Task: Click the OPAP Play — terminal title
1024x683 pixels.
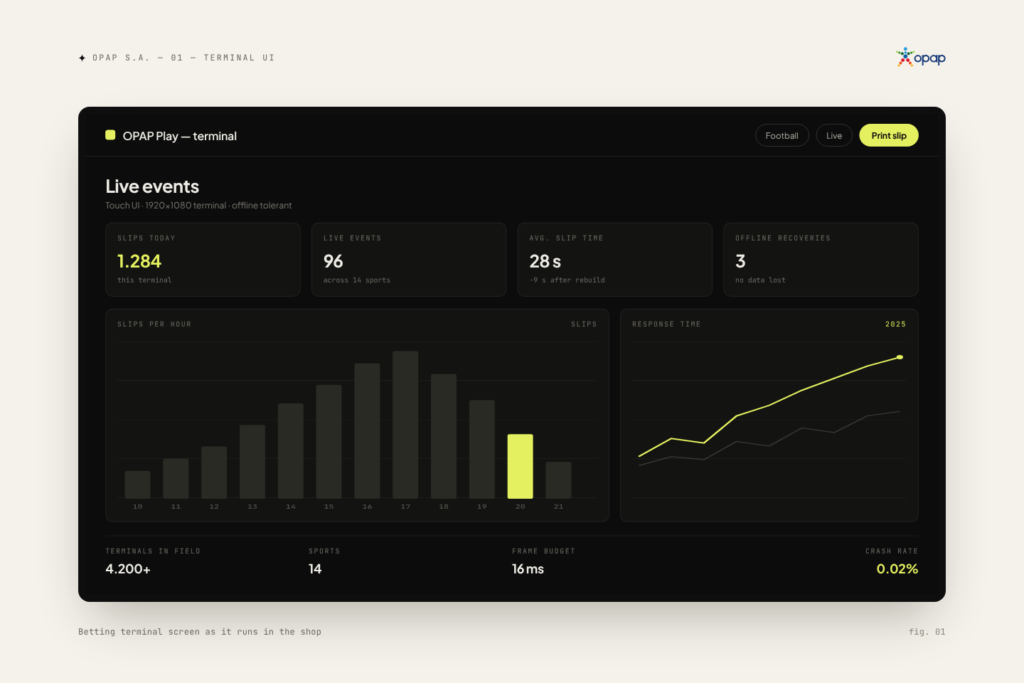Action: (180, 136)
